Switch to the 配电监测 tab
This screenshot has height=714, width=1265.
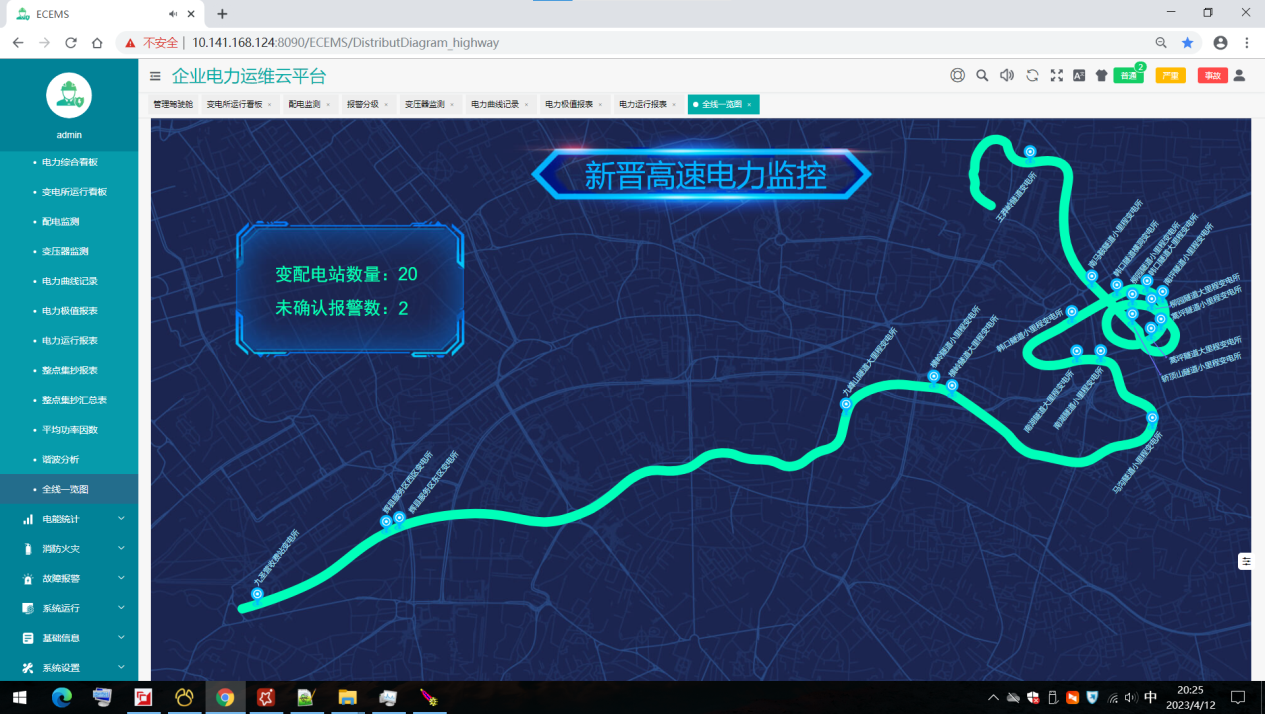[303, 104]
